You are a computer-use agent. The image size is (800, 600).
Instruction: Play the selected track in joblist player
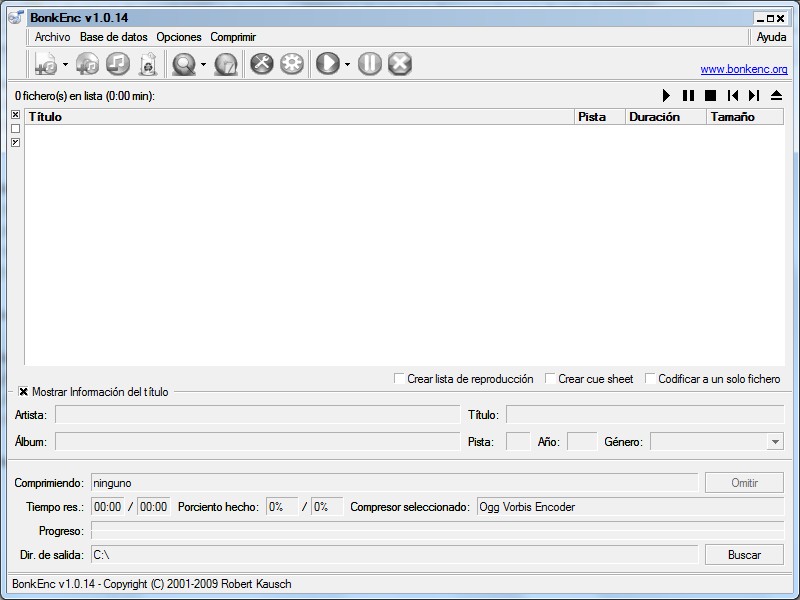pos(666,95)
